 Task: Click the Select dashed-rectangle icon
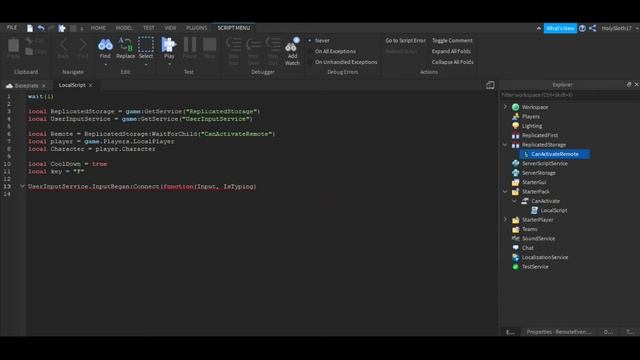(146, 44)
